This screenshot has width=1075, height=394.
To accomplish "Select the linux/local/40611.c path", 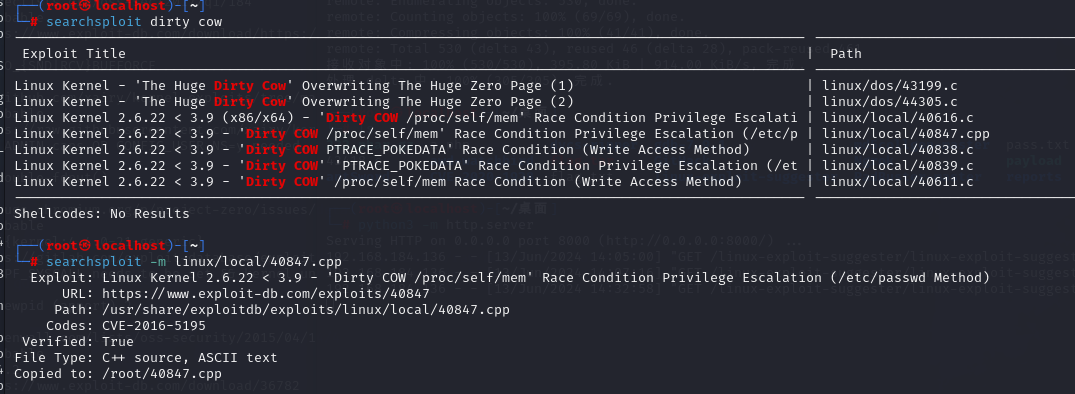I will pos(897,182).
